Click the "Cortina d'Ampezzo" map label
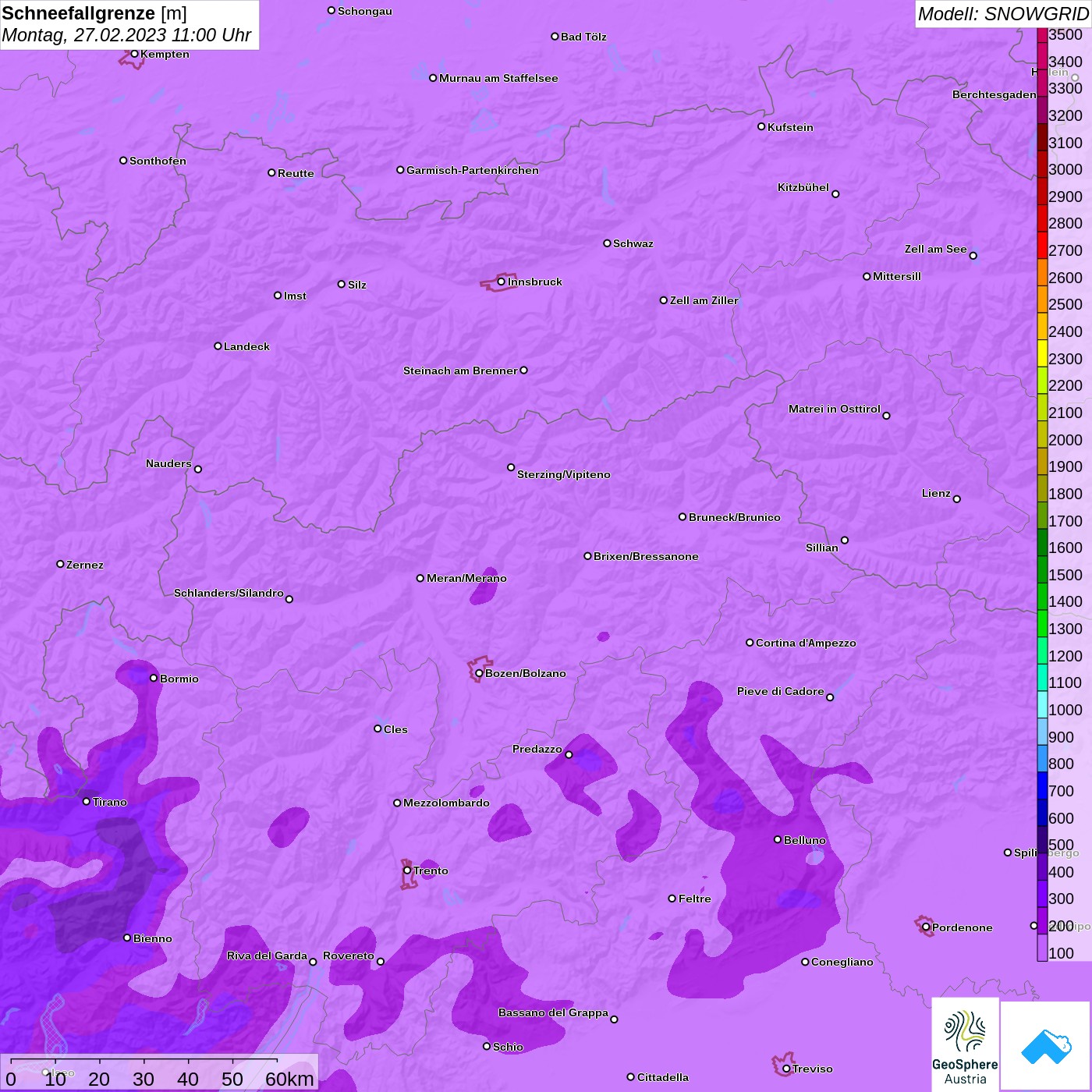 coord(806,643)
